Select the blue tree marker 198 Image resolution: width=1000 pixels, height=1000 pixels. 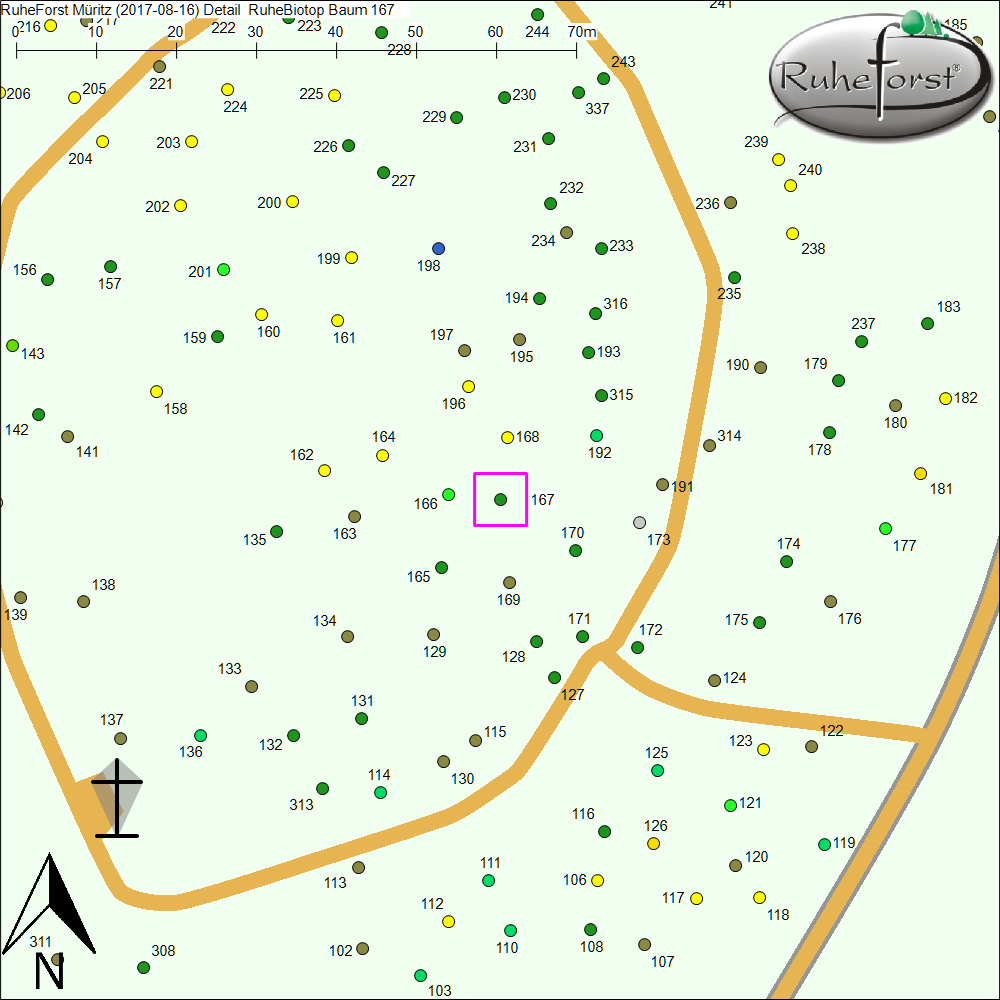point(438,248)
